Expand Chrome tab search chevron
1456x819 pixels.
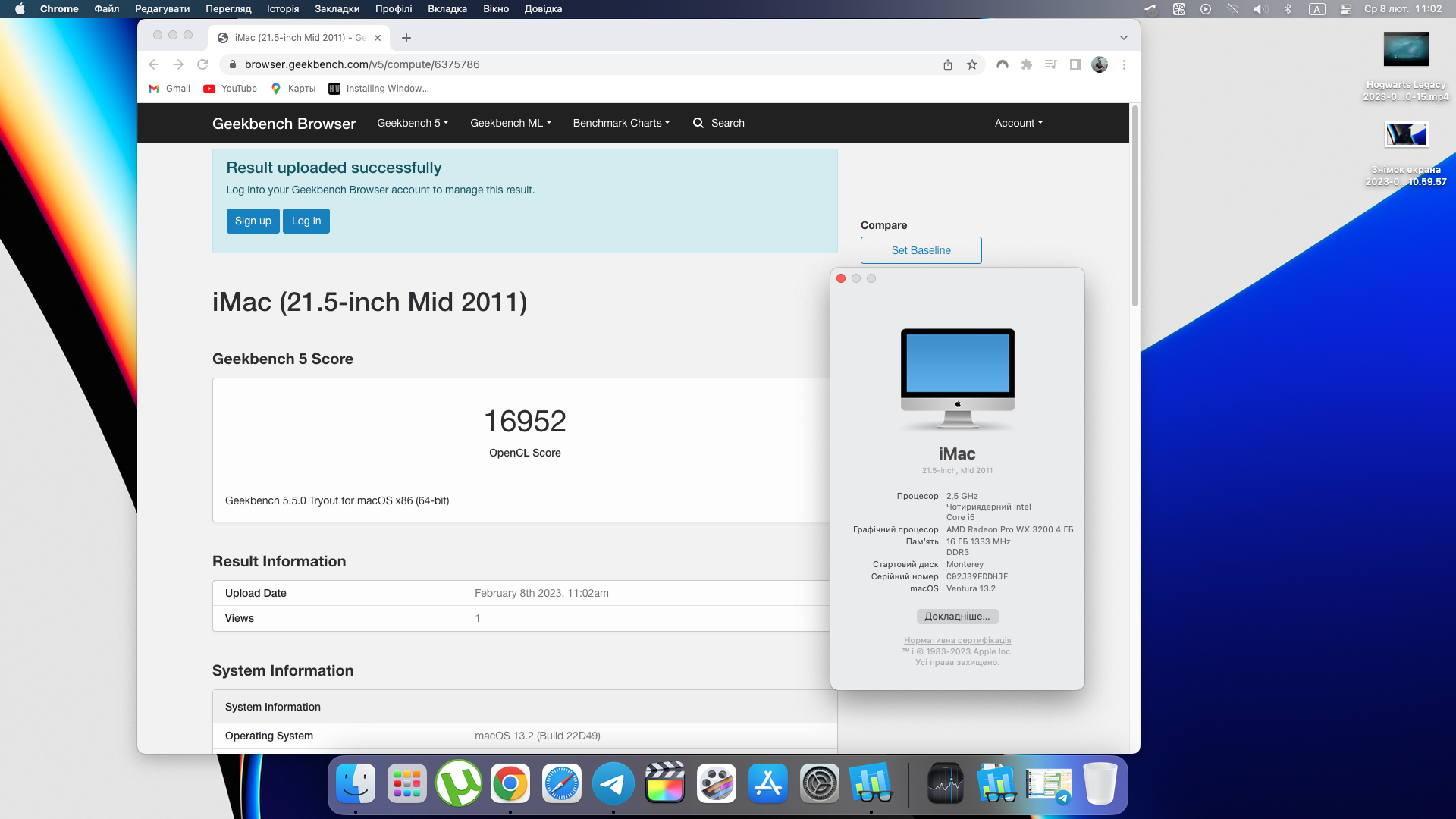pos(1124,38)
